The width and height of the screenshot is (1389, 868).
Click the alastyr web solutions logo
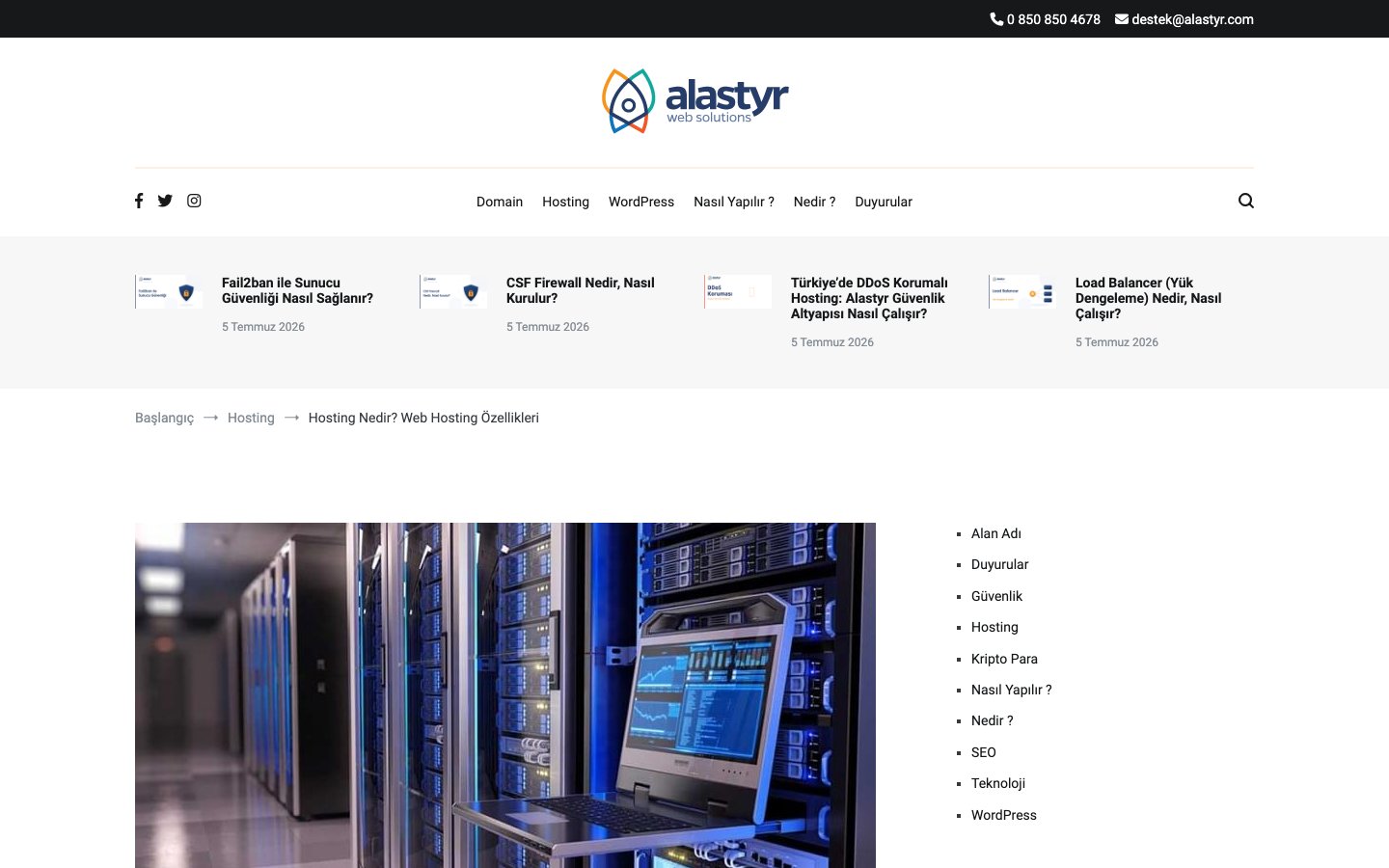click(694, 101)
